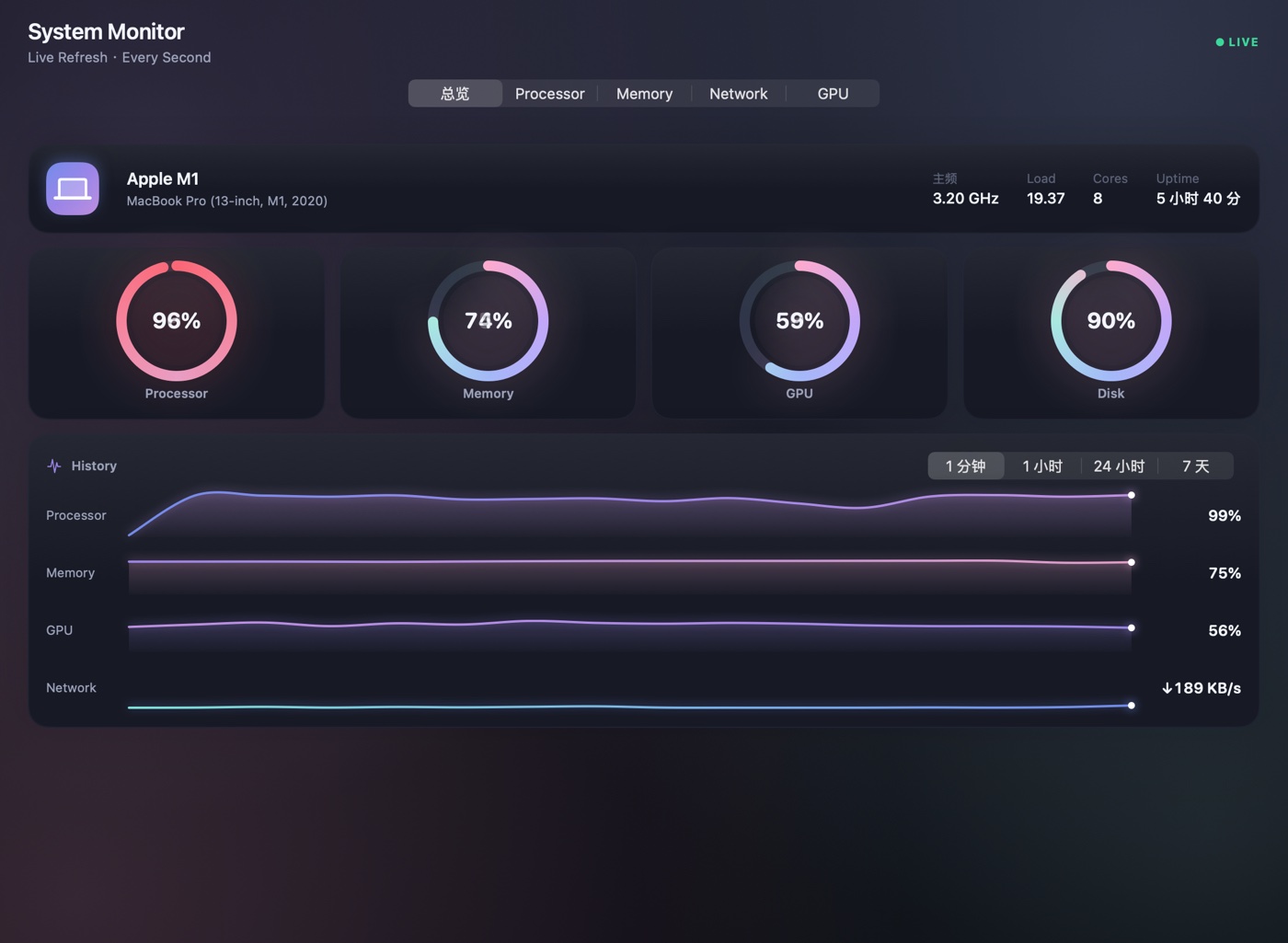Click the History pulse waveform icon
The width and height of the screenshot is (1288, 943).
54,466
